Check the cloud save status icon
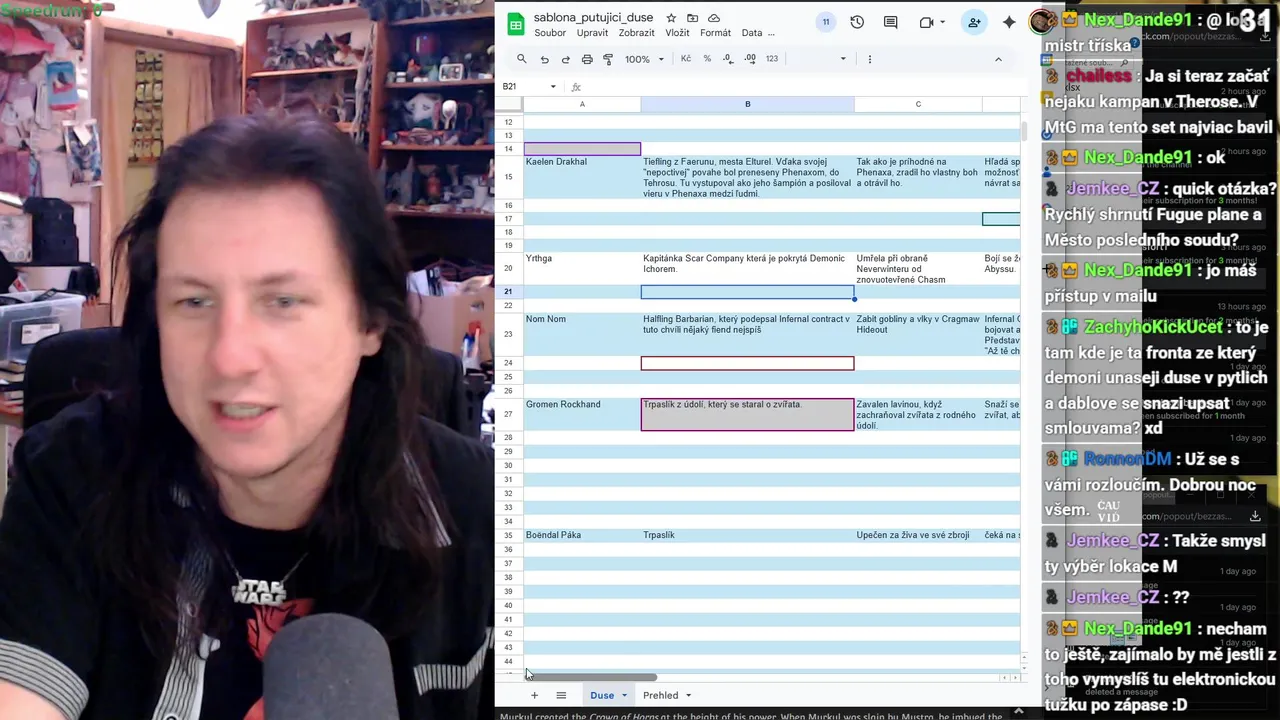Screen dimensions: 1280x720 click(714, 18)
